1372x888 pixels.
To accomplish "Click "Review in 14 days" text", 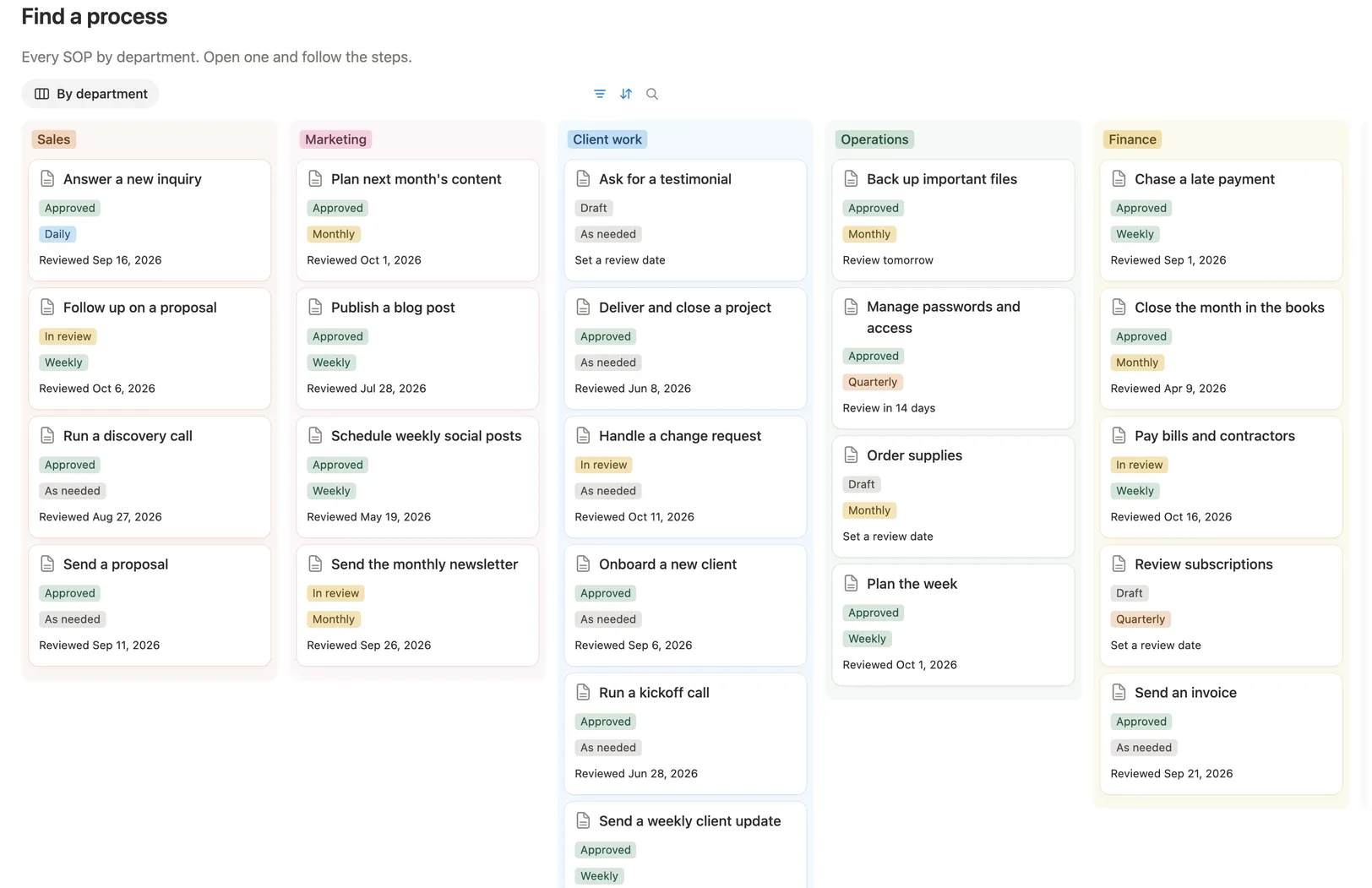I will click(x=889, y=408).
